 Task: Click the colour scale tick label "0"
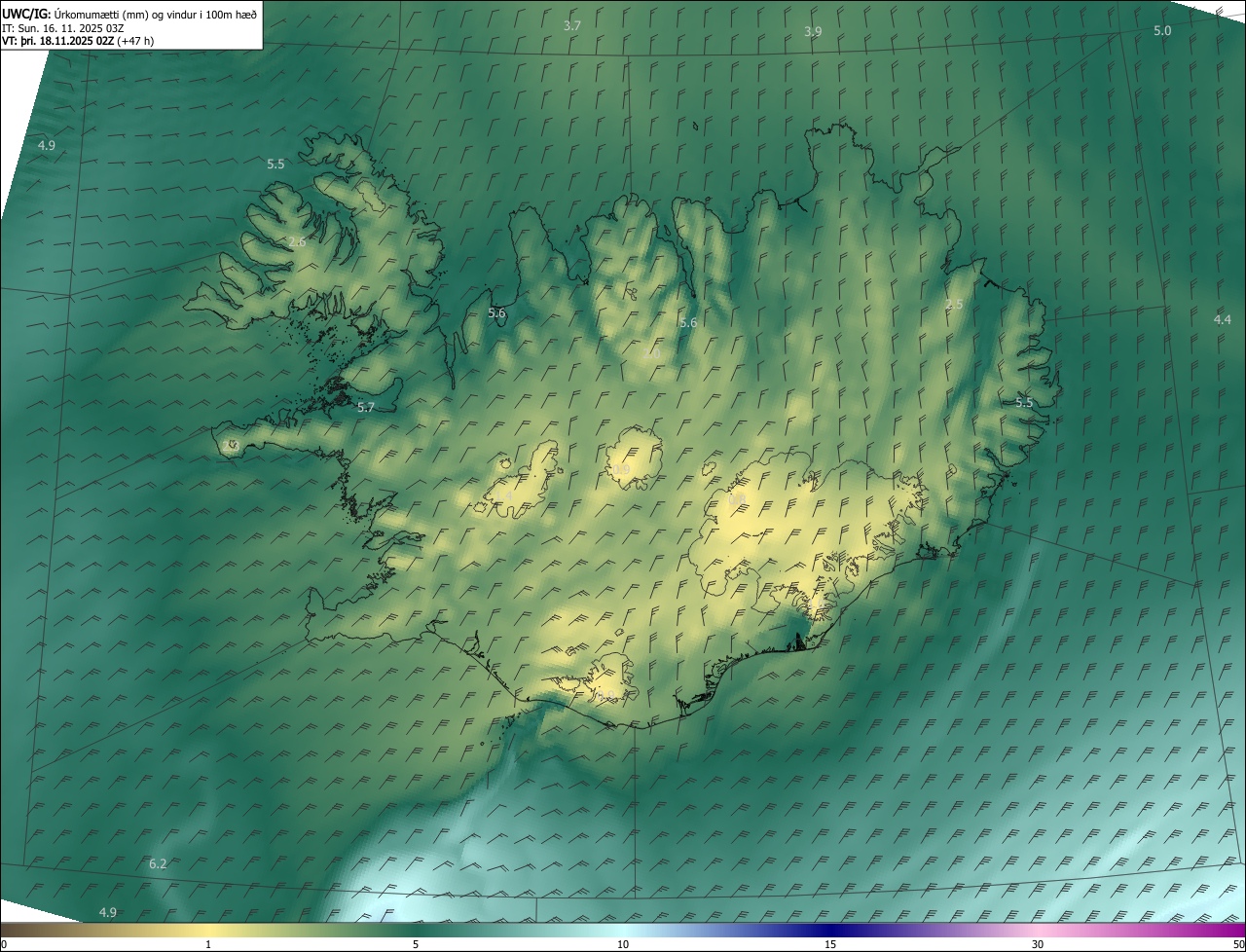coord(3,944)
